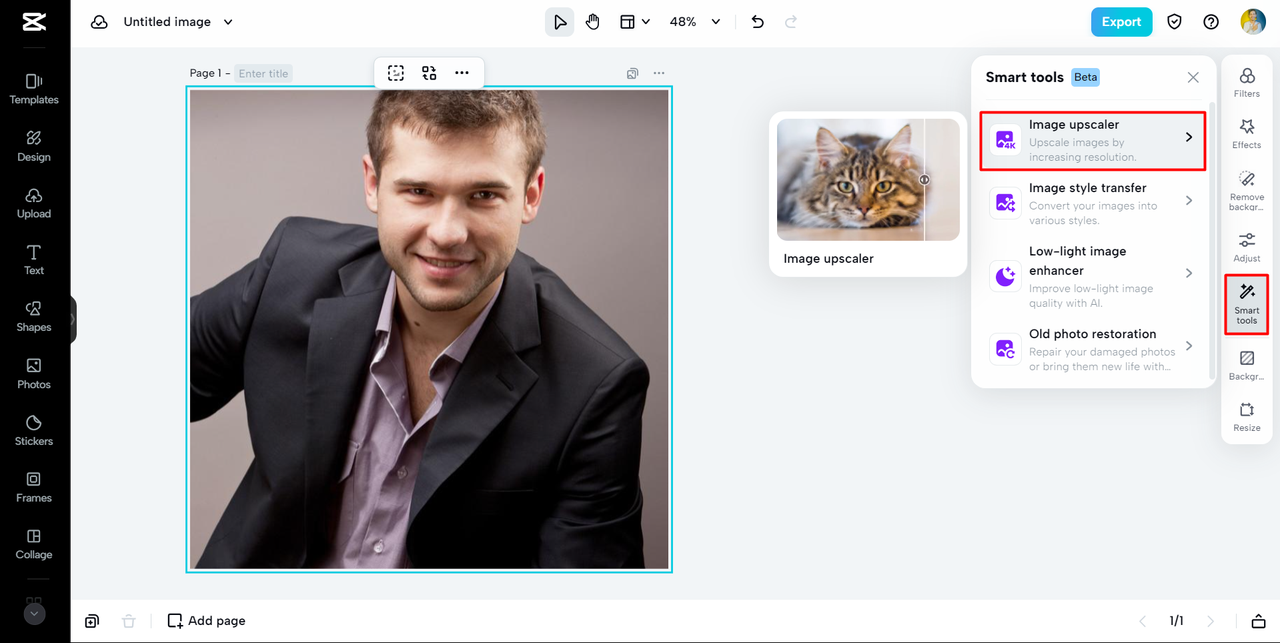This screenshot has height=643, width=1280.
Task: Open the user profile avatar
Action: point(1253,22)
